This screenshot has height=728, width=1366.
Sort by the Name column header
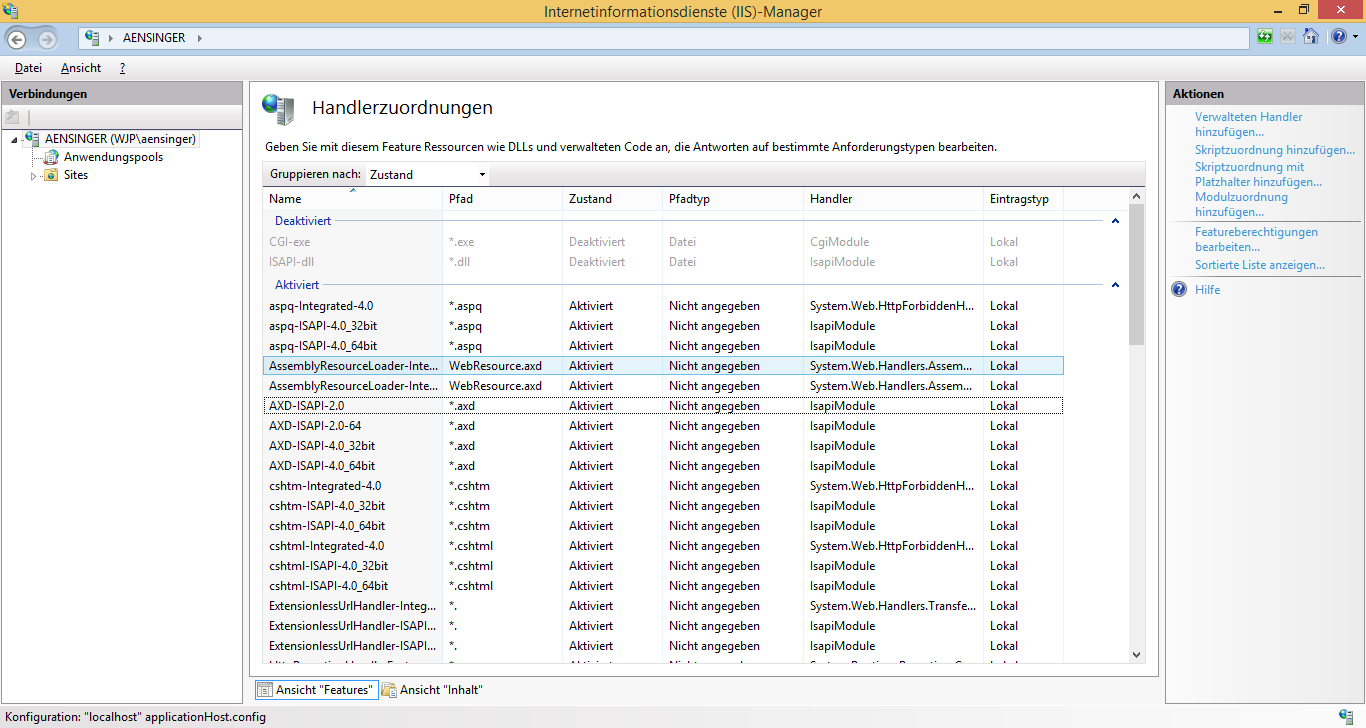pyautogui.click(x=354, y=199)
